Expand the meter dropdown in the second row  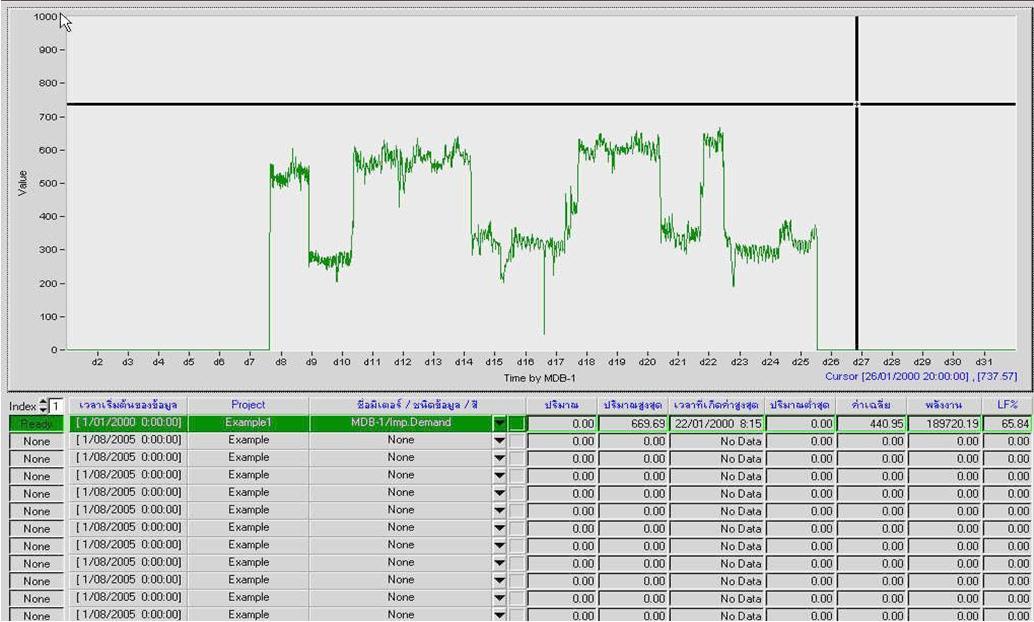point(499,441)
